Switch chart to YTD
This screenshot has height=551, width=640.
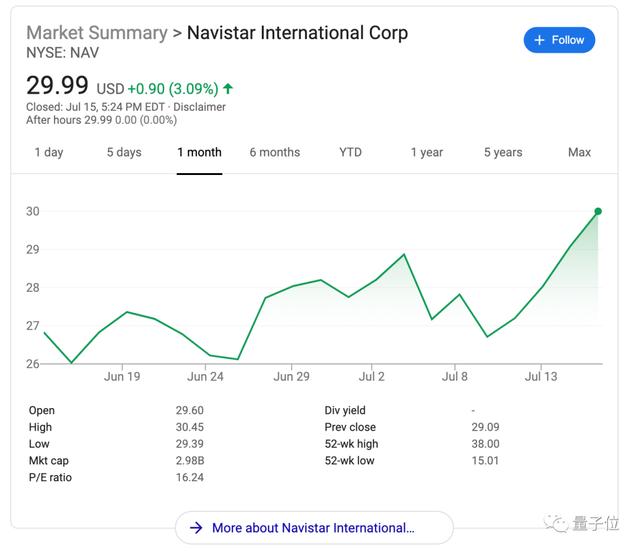(350, 152)
